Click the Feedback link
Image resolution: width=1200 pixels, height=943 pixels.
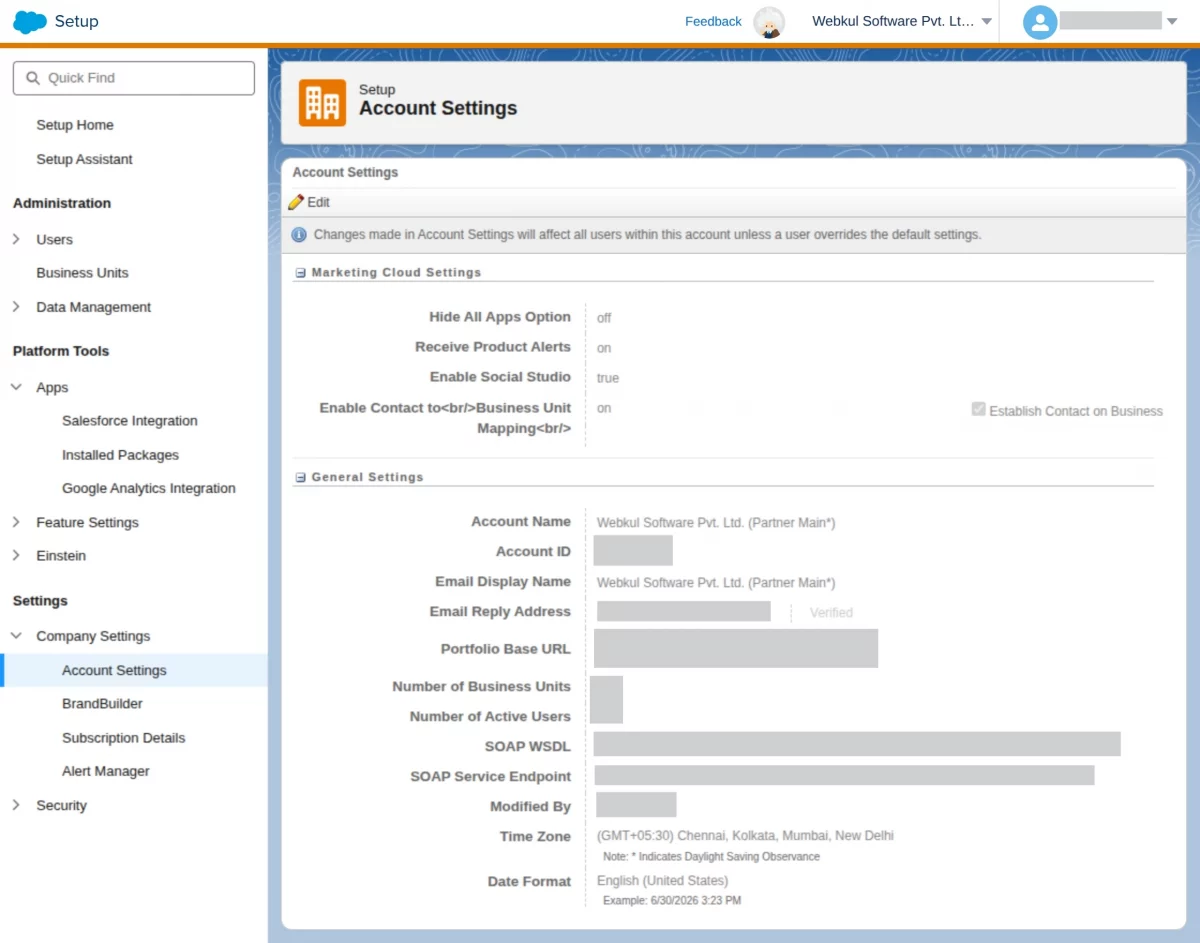click(713, 21)
